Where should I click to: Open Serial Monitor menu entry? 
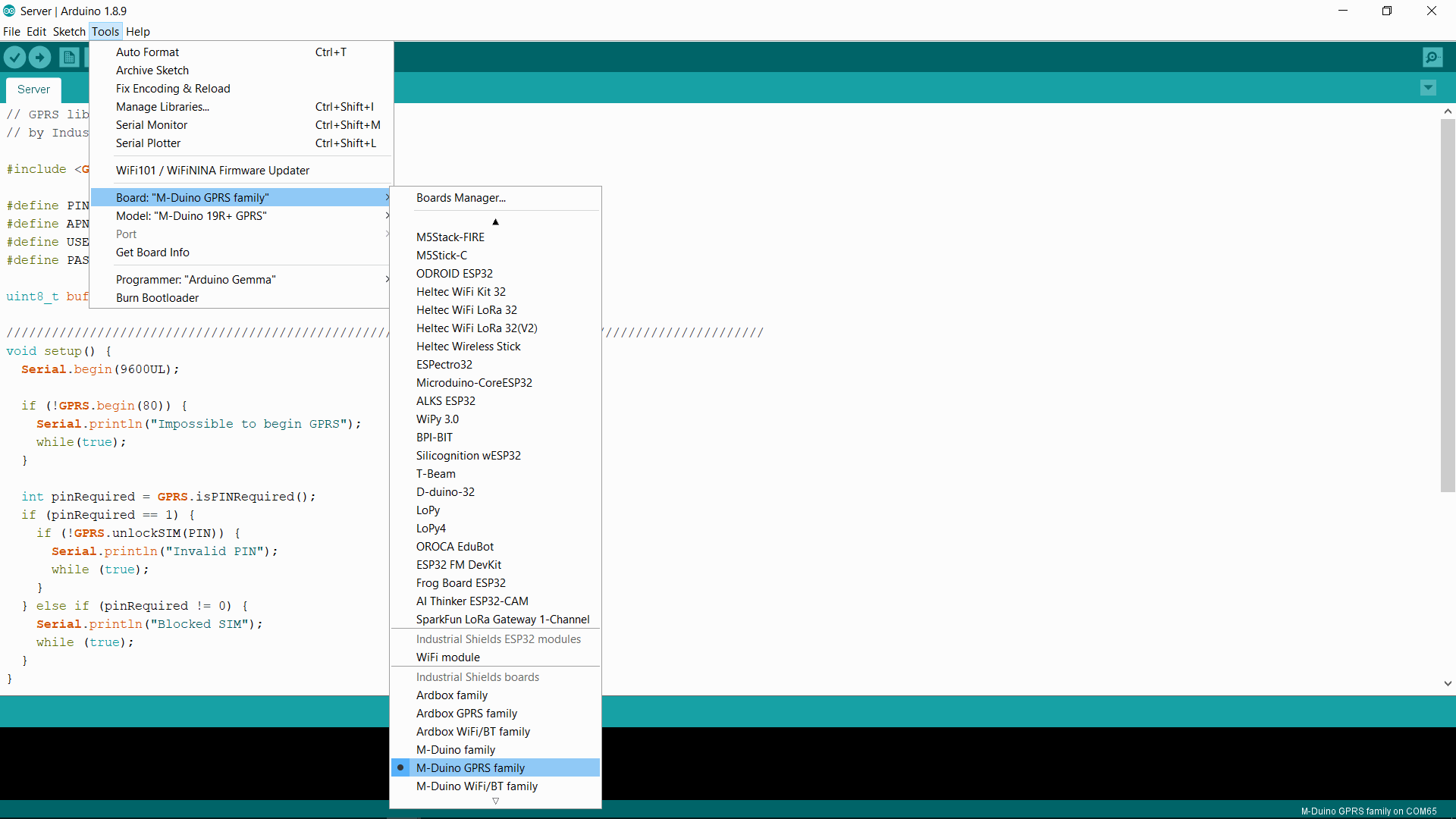pos(241,124)
